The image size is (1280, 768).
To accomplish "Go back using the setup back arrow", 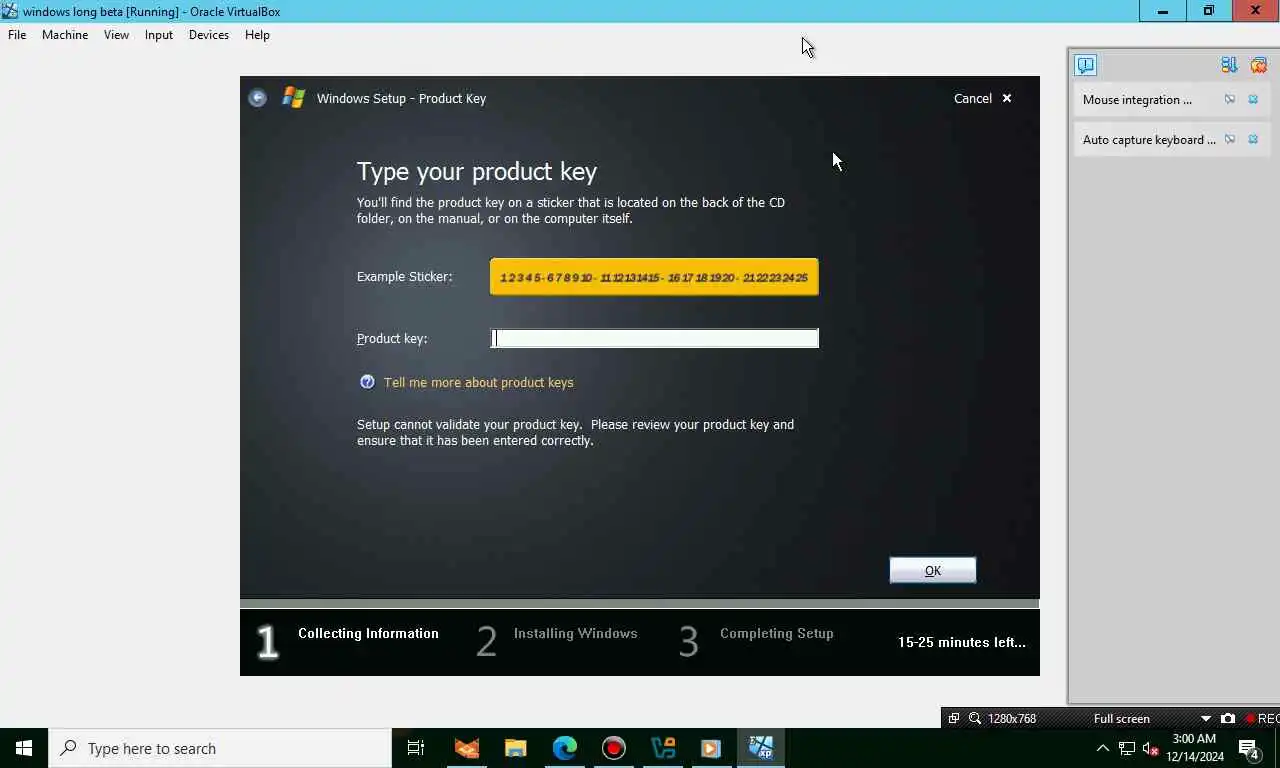I will tap(257, 98).
